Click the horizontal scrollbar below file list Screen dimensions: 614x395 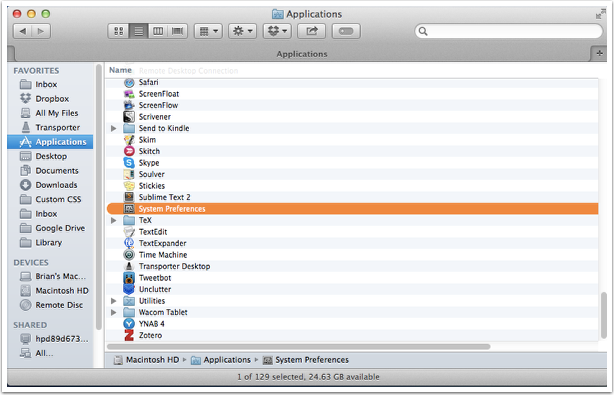click(x=298, y=346)
